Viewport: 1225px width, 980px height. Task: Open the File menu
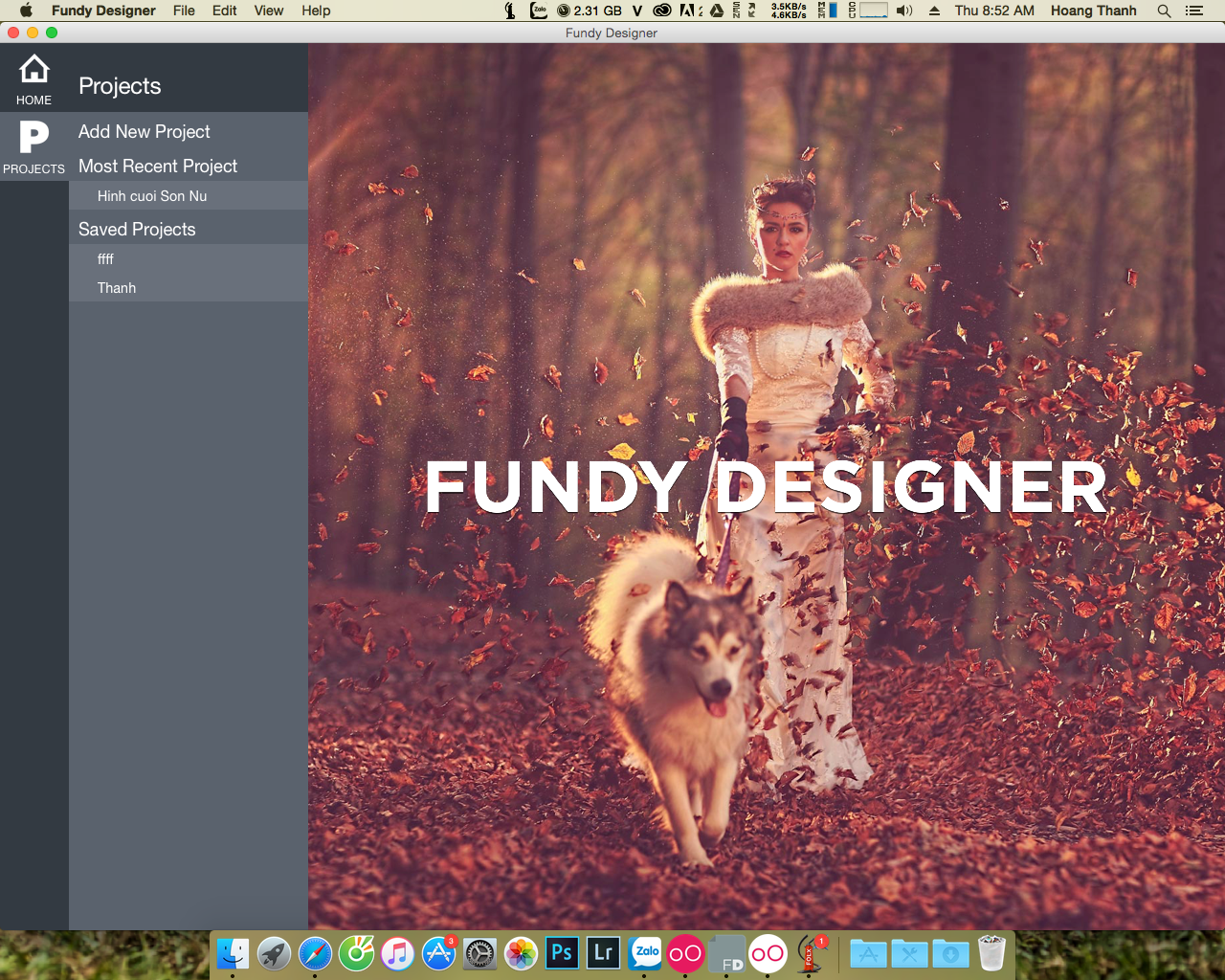(184, 11)
